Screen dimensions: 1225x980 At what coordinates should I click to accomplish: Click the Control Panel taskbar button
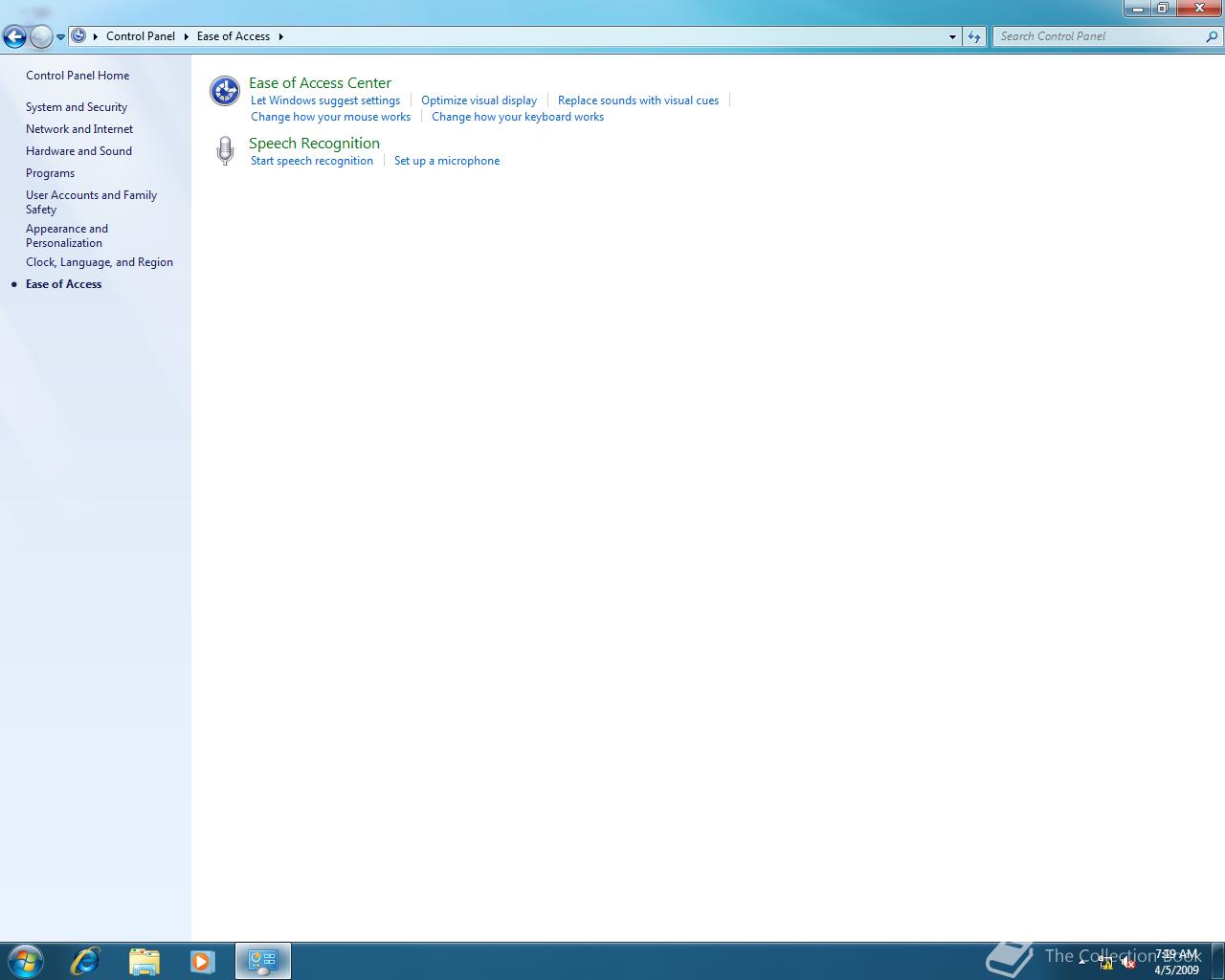click(x=263, y=961)
